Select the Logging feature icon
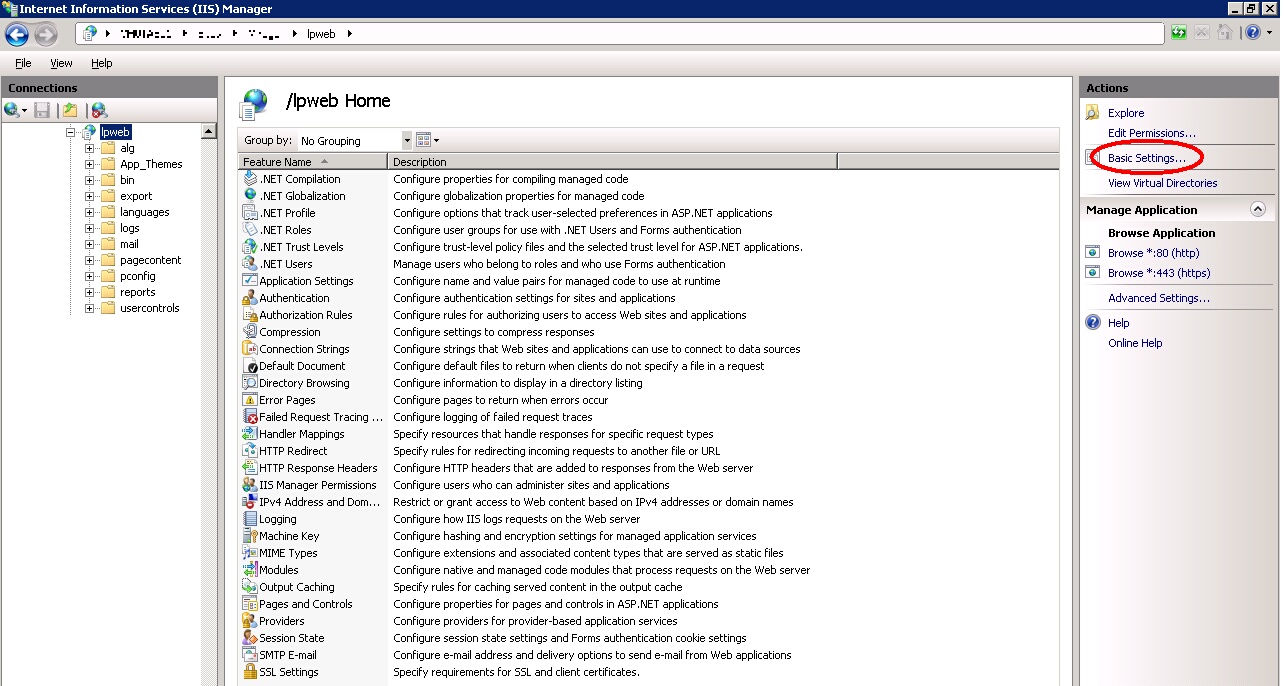This screenshot has width=1284, height=686. coord(250,519)
